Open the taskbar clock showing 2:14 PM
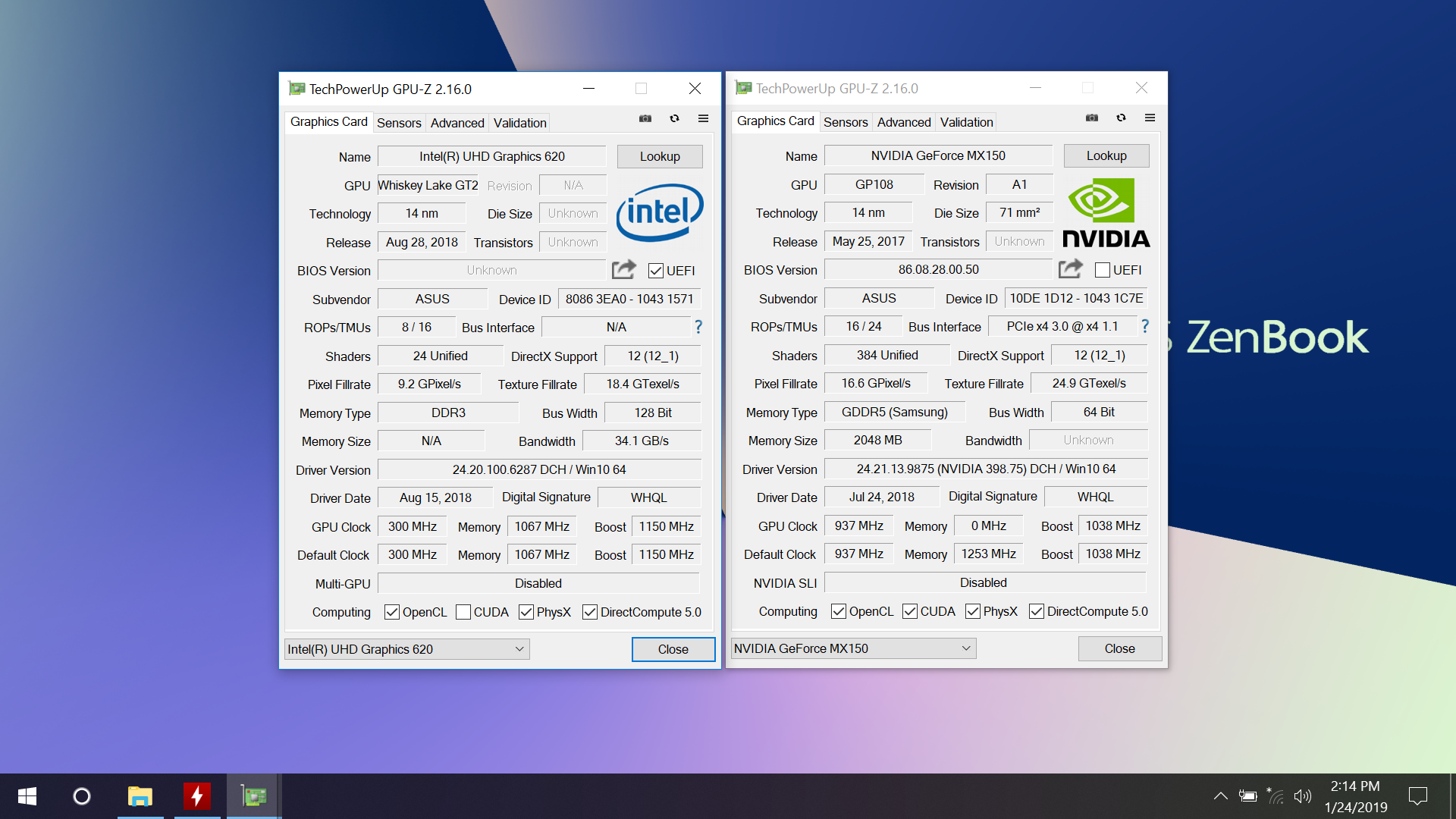The height and width of the screenshot is (819, 1456). click(1356, 796)
